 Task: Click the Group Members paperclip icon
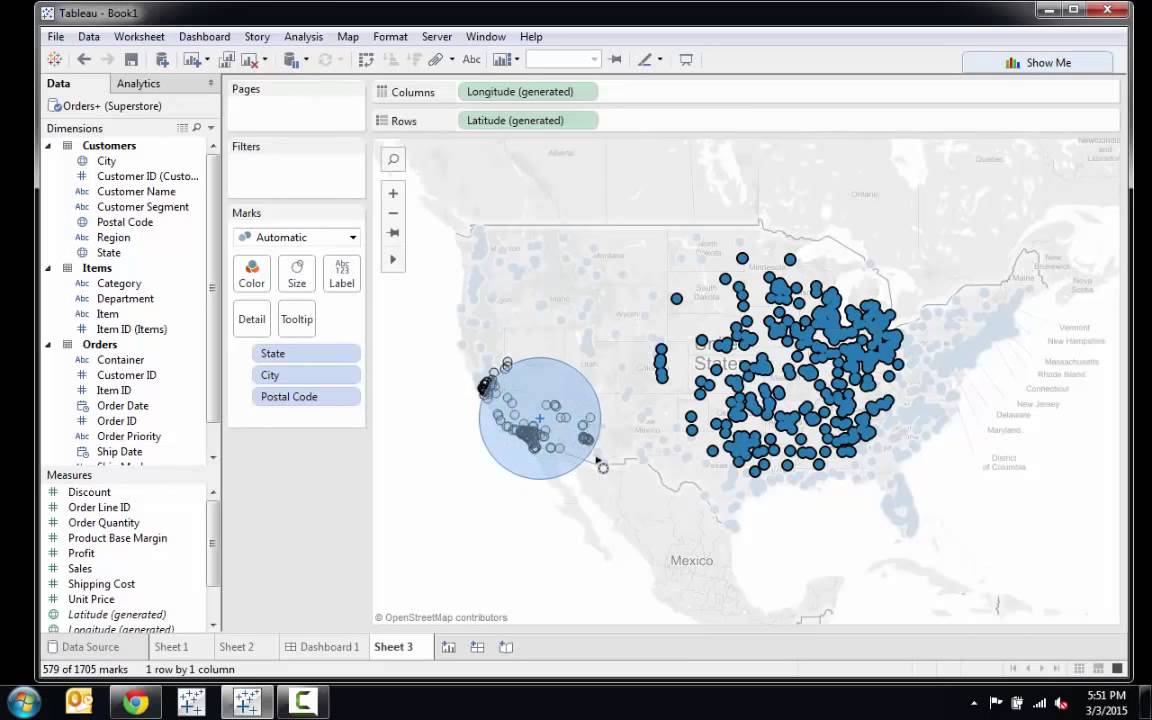pyautogui.click(x=436, y=60)
